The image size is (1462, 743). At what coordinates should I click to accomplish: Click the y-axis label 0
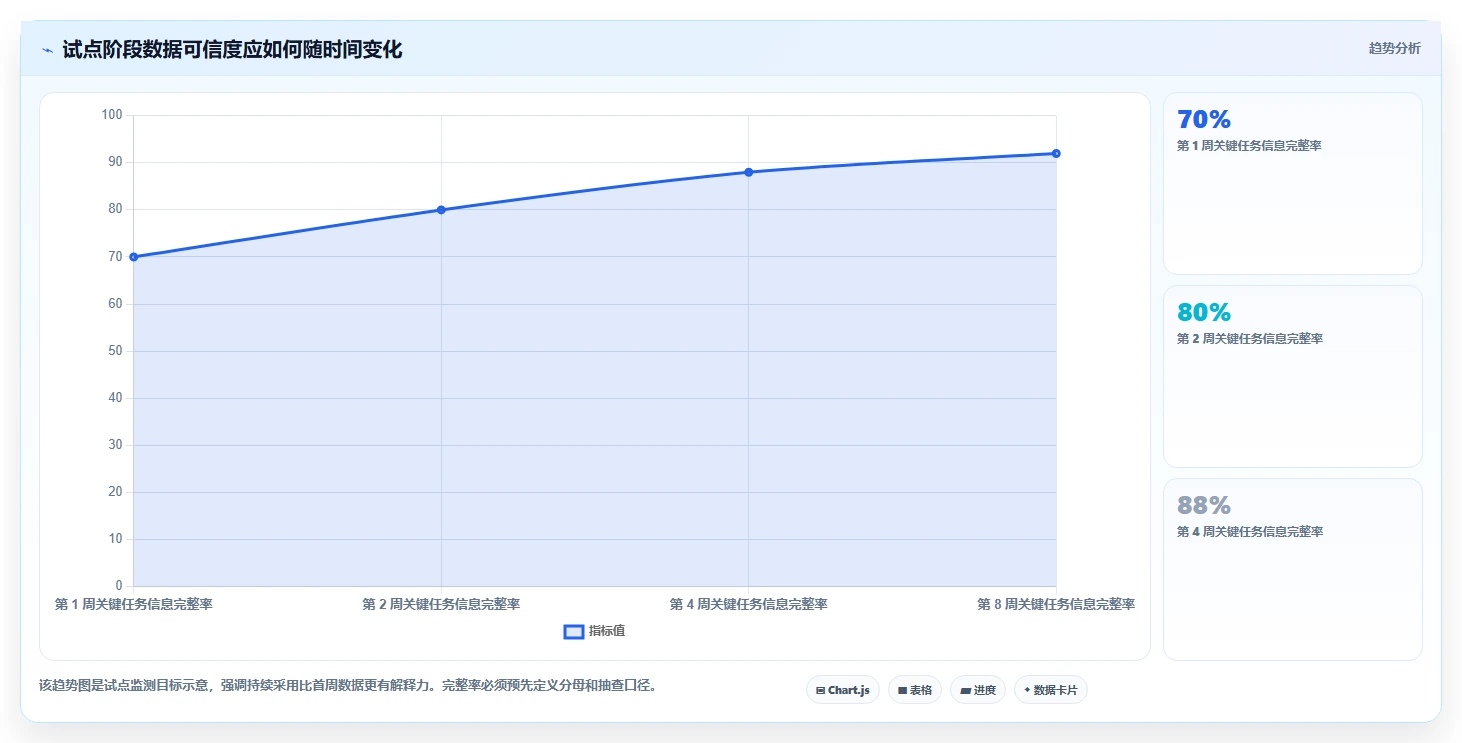(x=119, y=586)
